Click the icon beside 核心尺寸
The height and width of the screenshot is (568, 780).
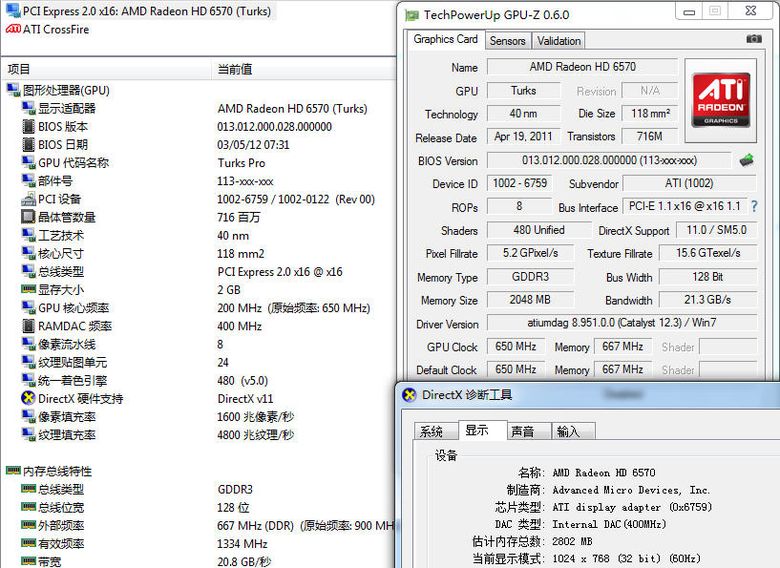coord(28,253)
